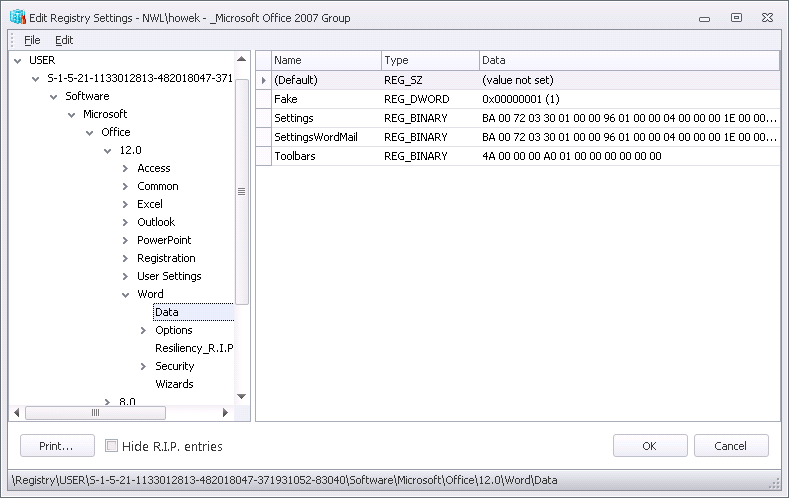Open the Edit menu
The image size is (789, 498).
(64, 40)
